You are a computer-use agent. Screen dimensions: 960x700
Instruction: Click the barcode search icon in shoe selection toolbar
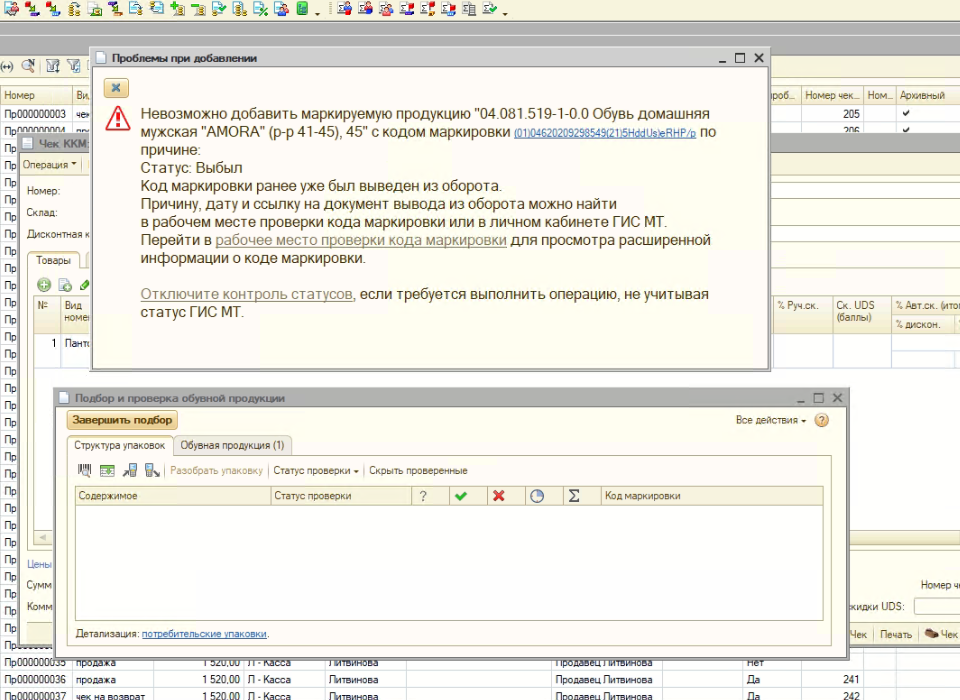[x=84, y=470]
